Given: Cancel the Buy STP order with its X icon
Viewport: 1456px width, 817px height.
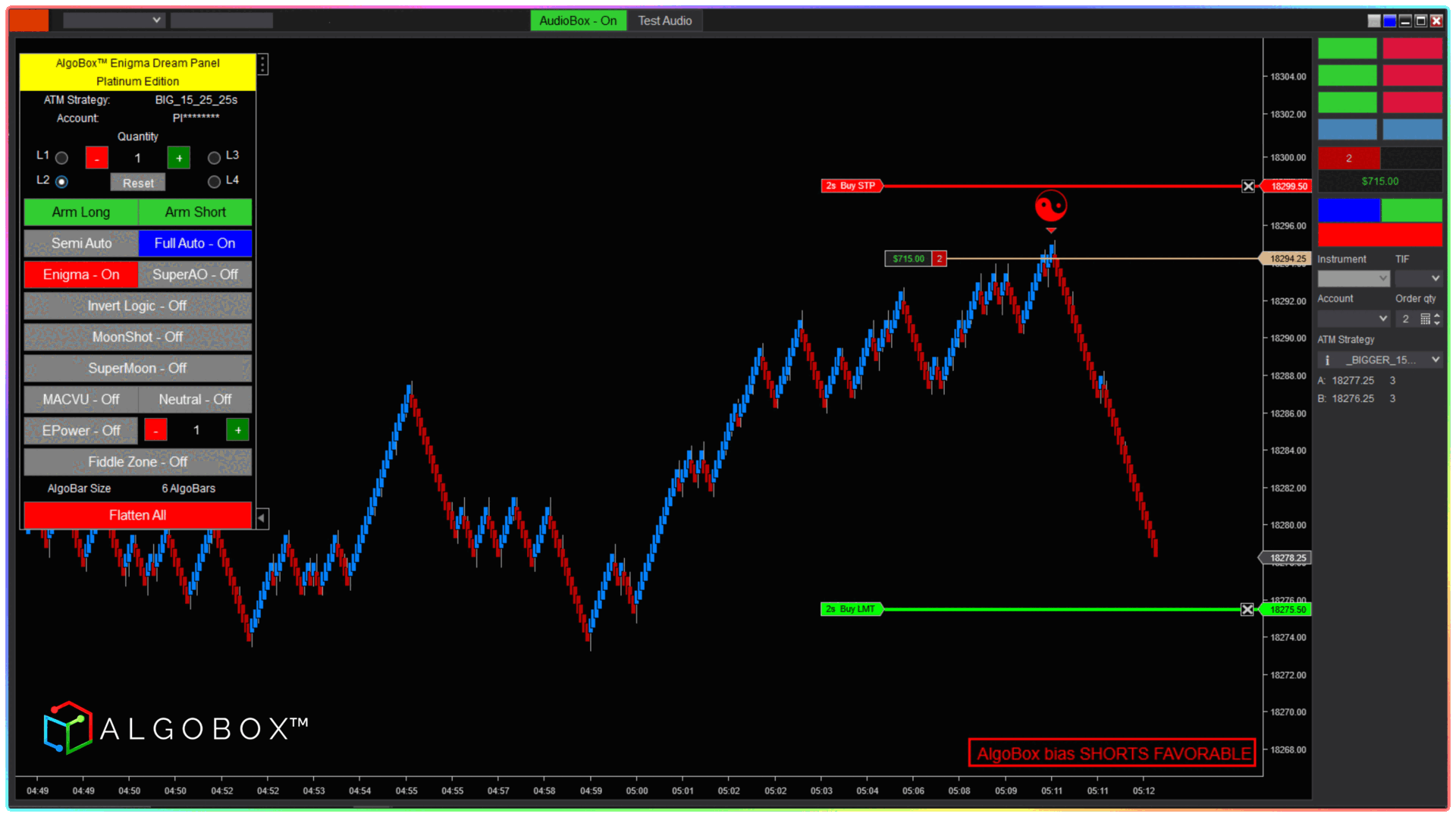Looking at the screenshot, I should [1248, 187].
